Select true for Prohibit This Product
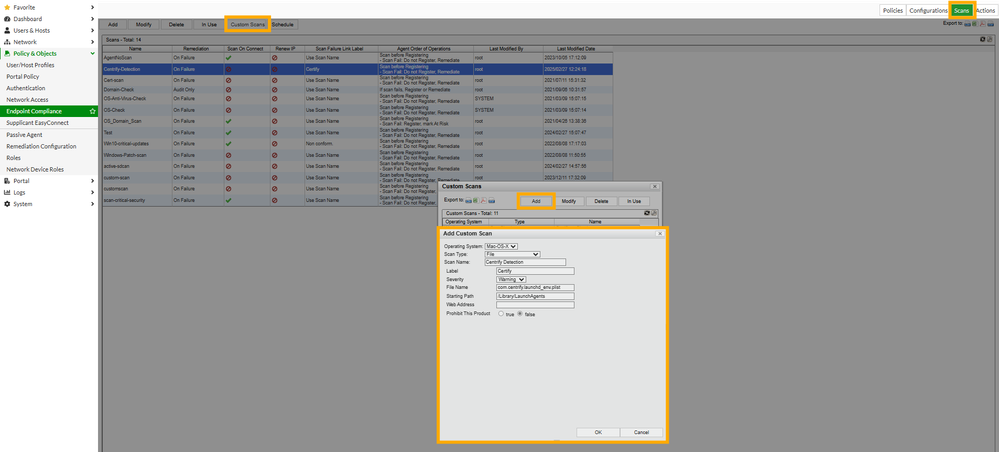999x452 pixels. click(501, 314)
